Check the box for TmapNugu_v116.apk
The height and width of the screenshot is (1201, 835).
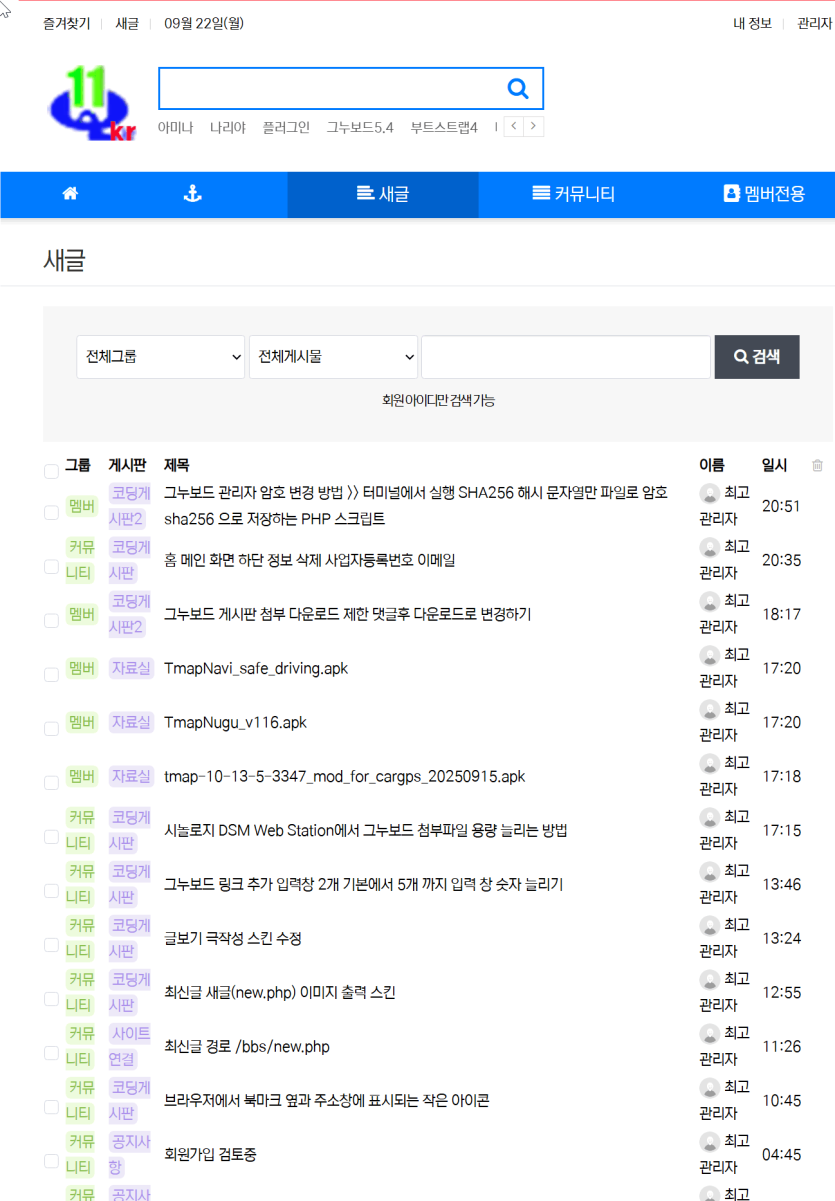51,729
